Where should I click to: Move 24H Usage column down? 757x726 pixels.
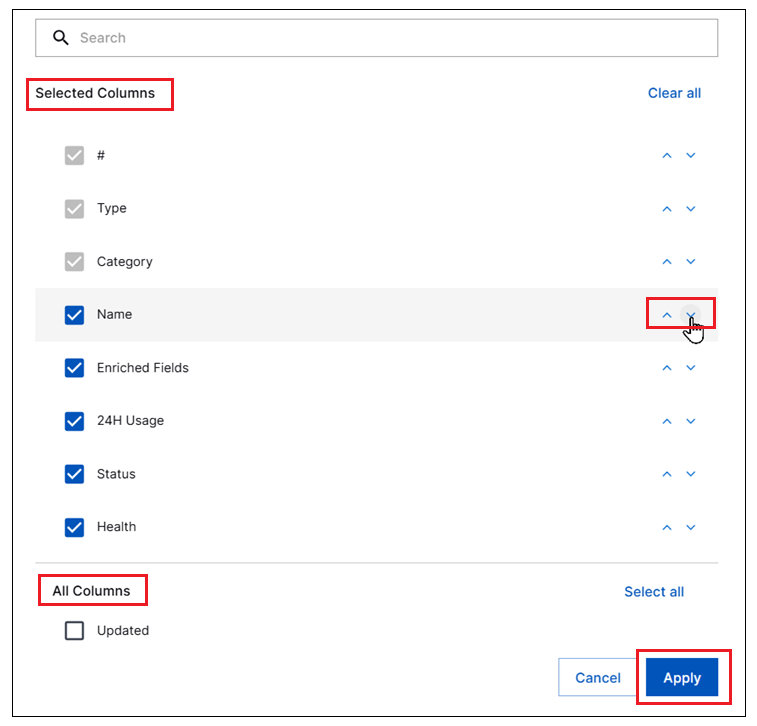(691, 421)
